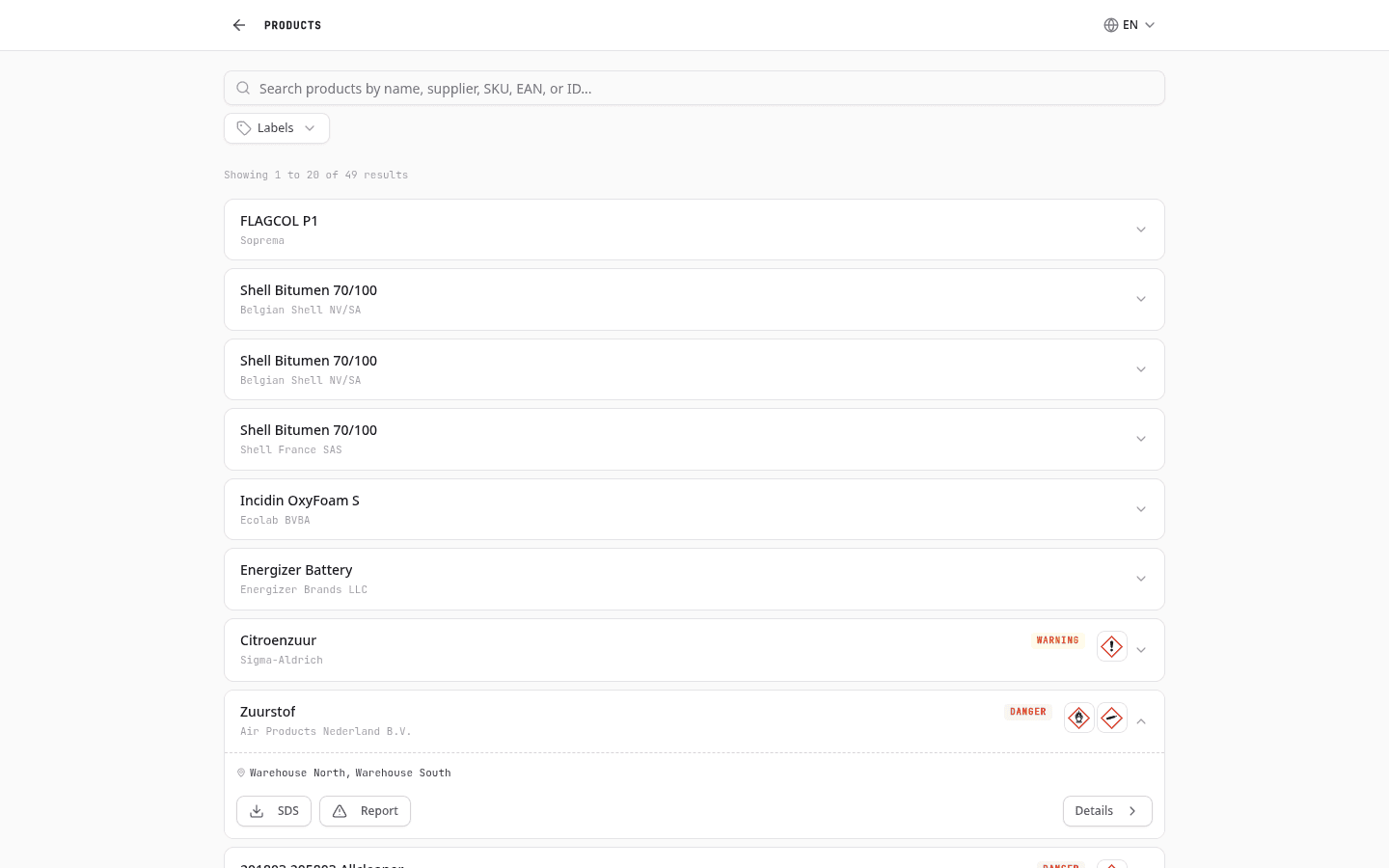Click the WARNING badge on Citroenzuur
The width and height of the screenshot is (1389, 868).
(x=1058, y=640)
